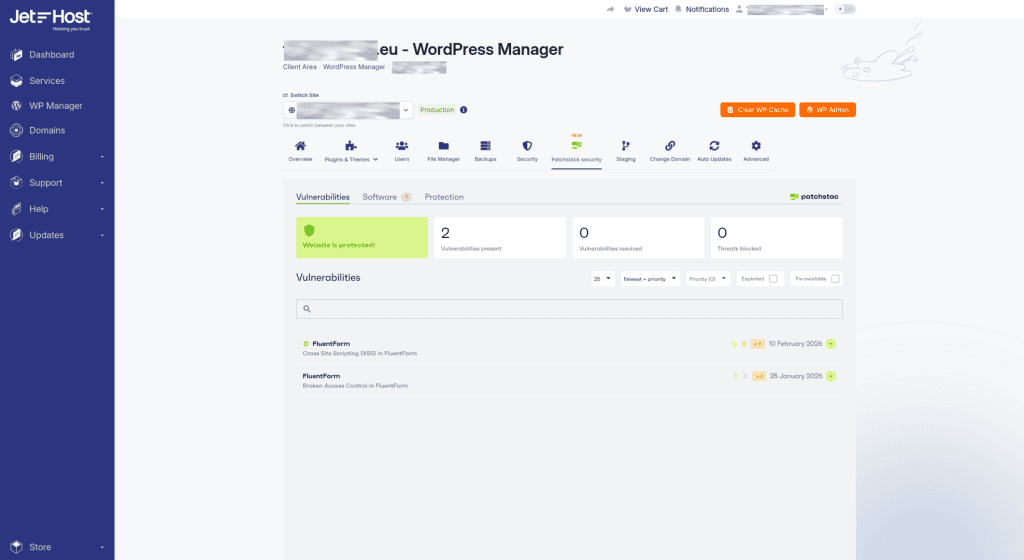Click the Clear WP Cache button
Image resolution: width=1024 pixels, height=560 pixels.
[757, 110]
